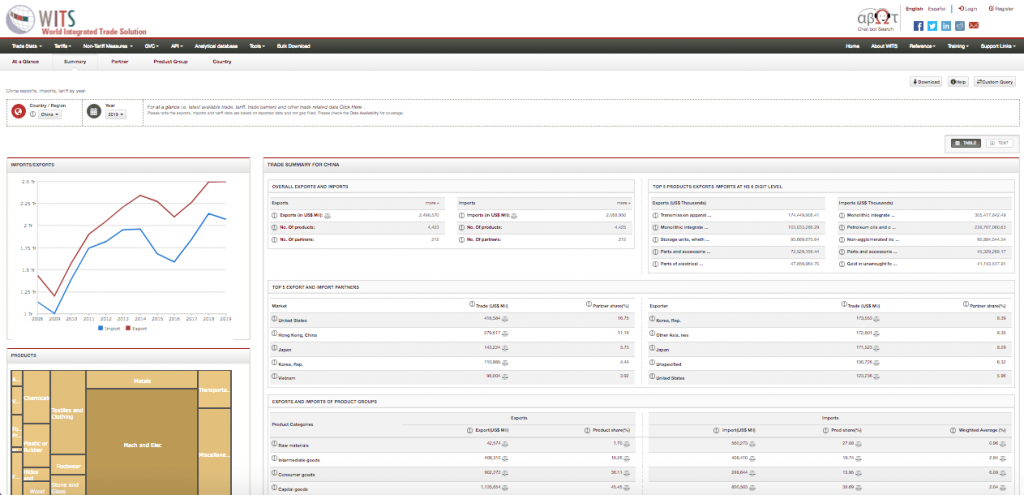Click the Login link
The width and height of the screenshot is (1024, 495).
pos(968,9)
